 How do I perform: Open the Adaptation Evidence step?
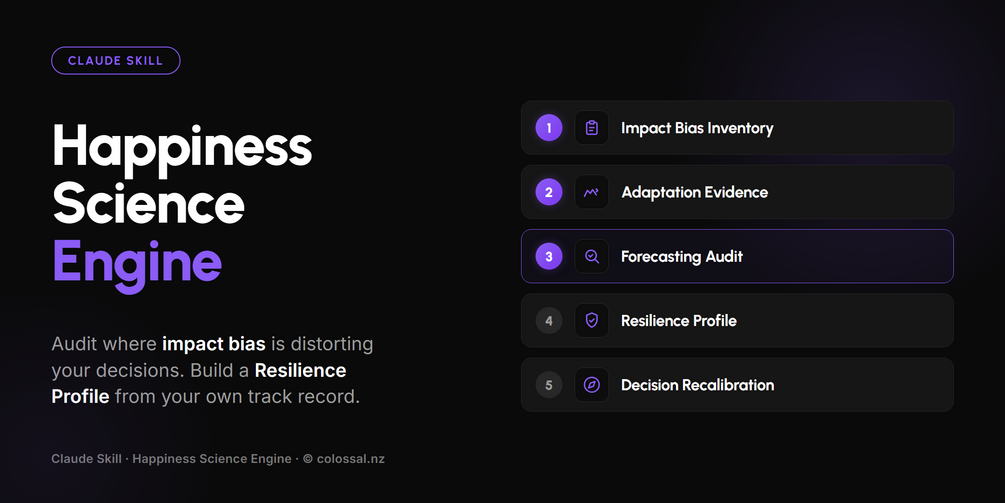point(737,192)
